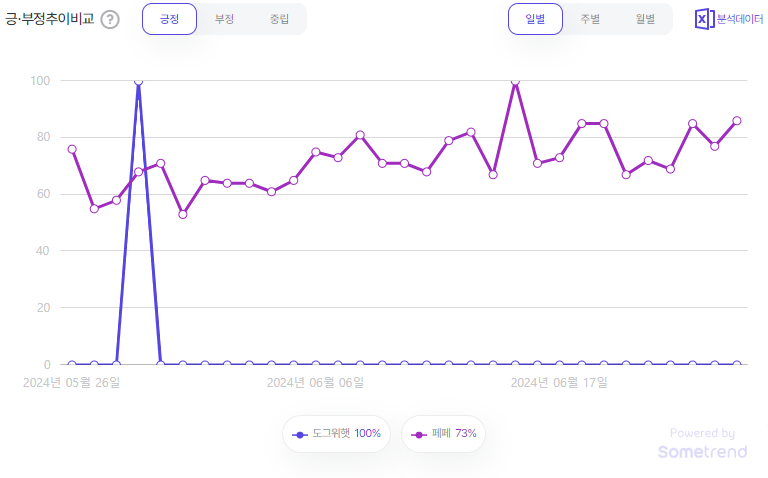The width and height of the screenshot is (768, 478).
Task: Switch to the 부정 sentiment tab
Action: point(224,19)
